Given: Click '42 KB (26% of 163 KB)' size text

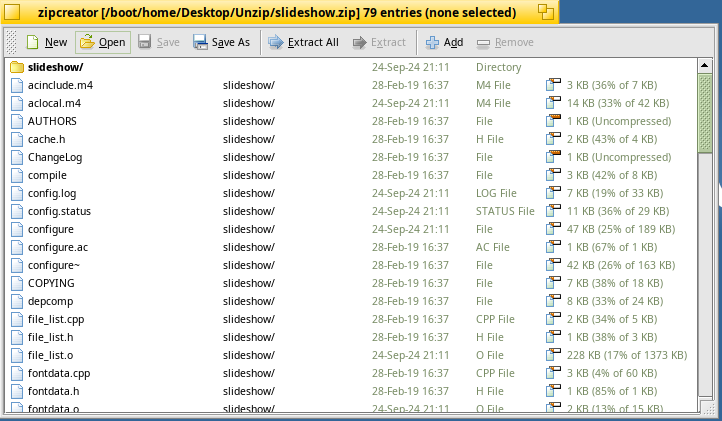Looking at the screenshot, I should click(621, 265).
